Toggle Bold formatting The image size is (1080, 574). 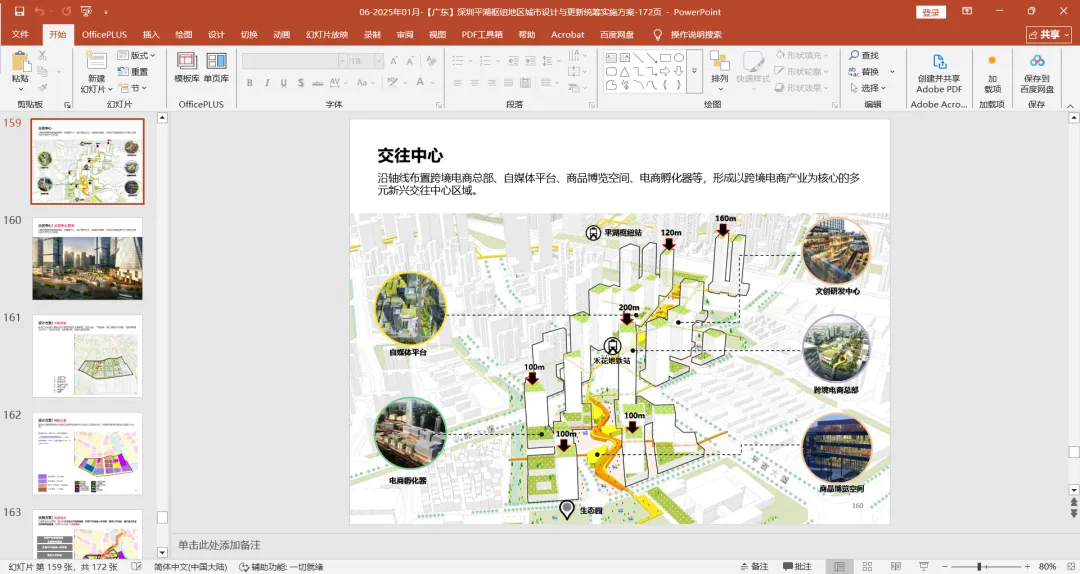click(x=249, y=83)
